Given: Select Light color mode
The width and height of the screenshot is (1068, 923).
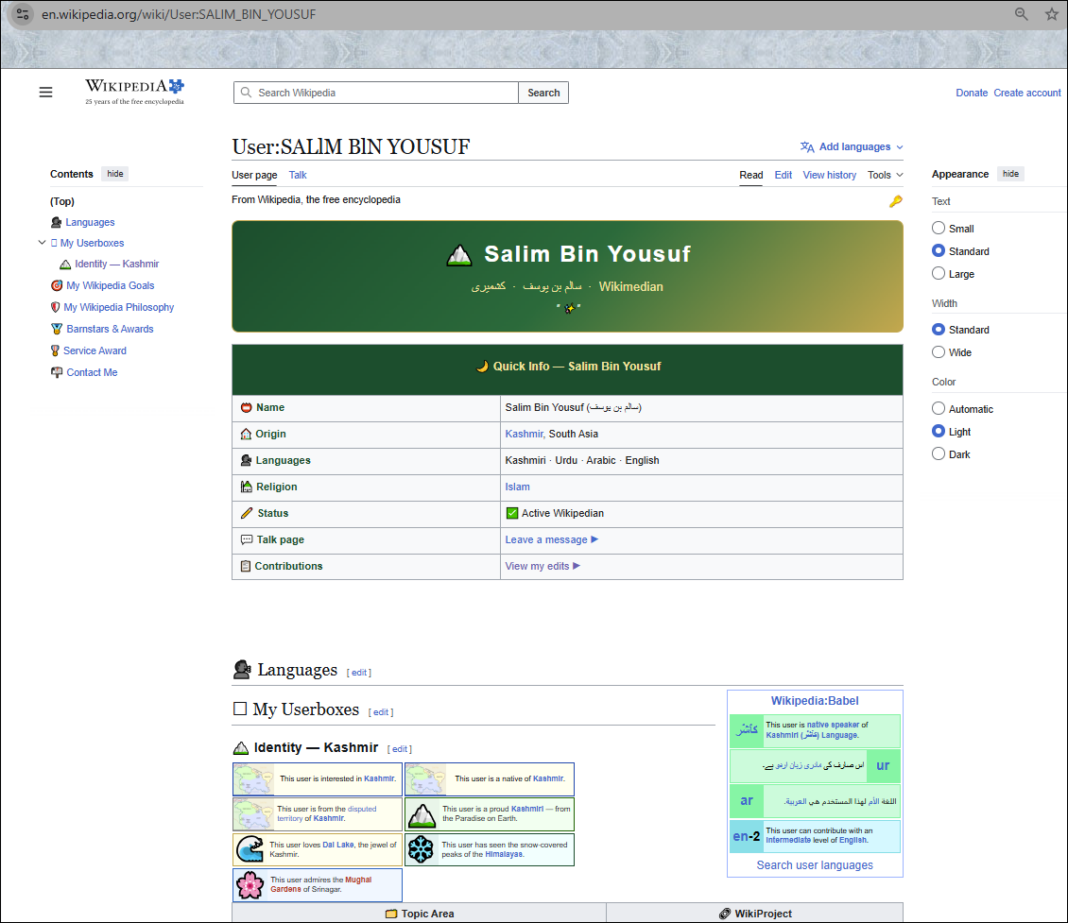Looking at the screenshot, I should click(939, 431).
